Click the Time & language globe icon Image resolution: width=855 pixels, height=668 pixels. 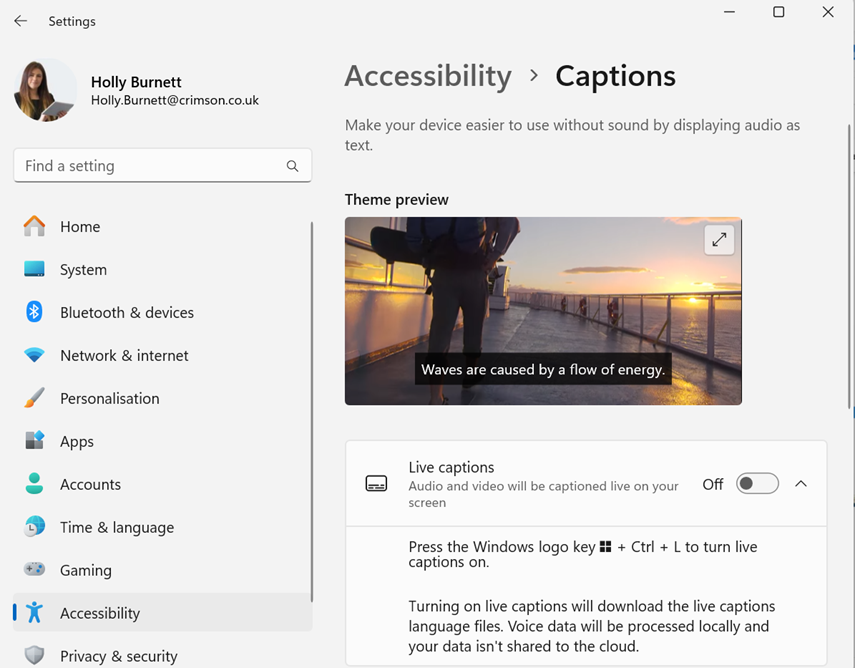point(34,527)
